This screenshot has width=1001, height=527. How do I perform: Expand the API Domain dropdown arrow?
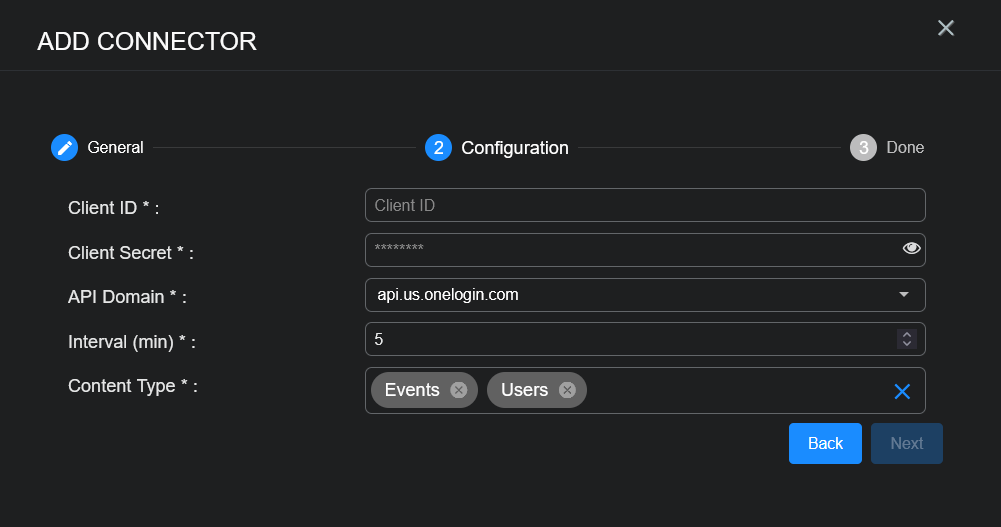point(904,295)
